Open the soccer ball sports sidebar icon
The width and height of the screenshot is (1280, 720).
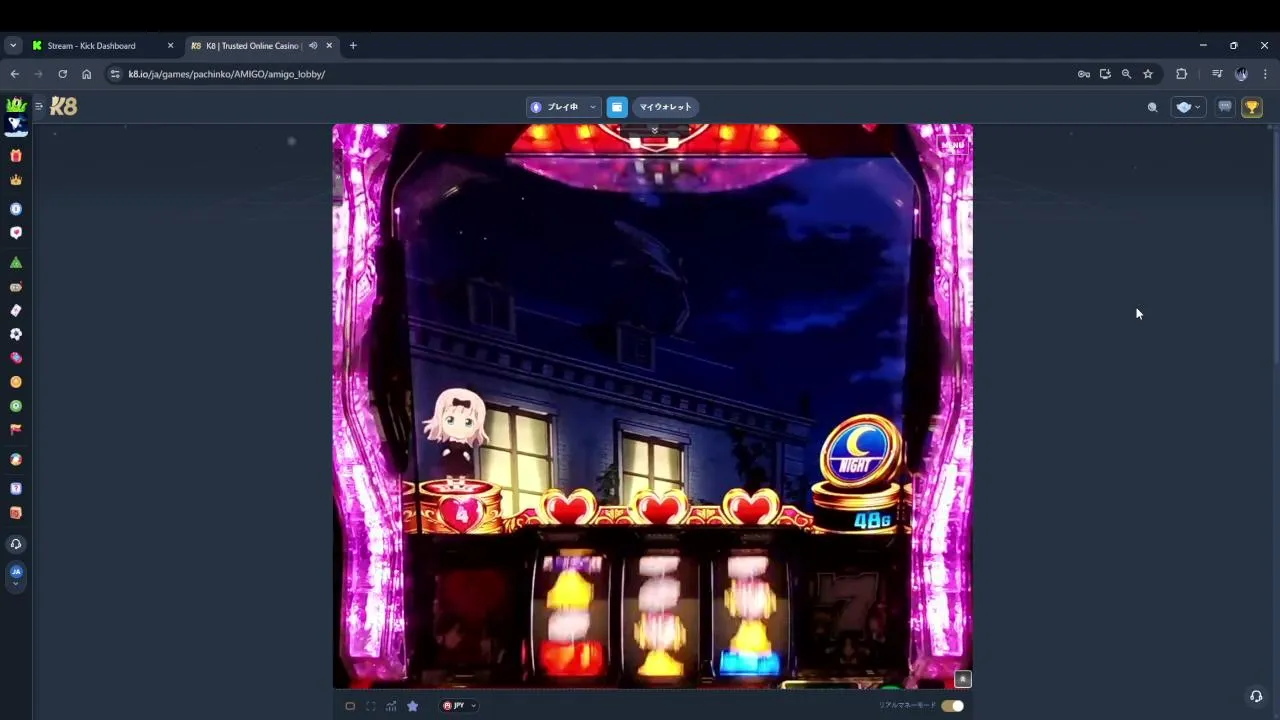[16, 334]
